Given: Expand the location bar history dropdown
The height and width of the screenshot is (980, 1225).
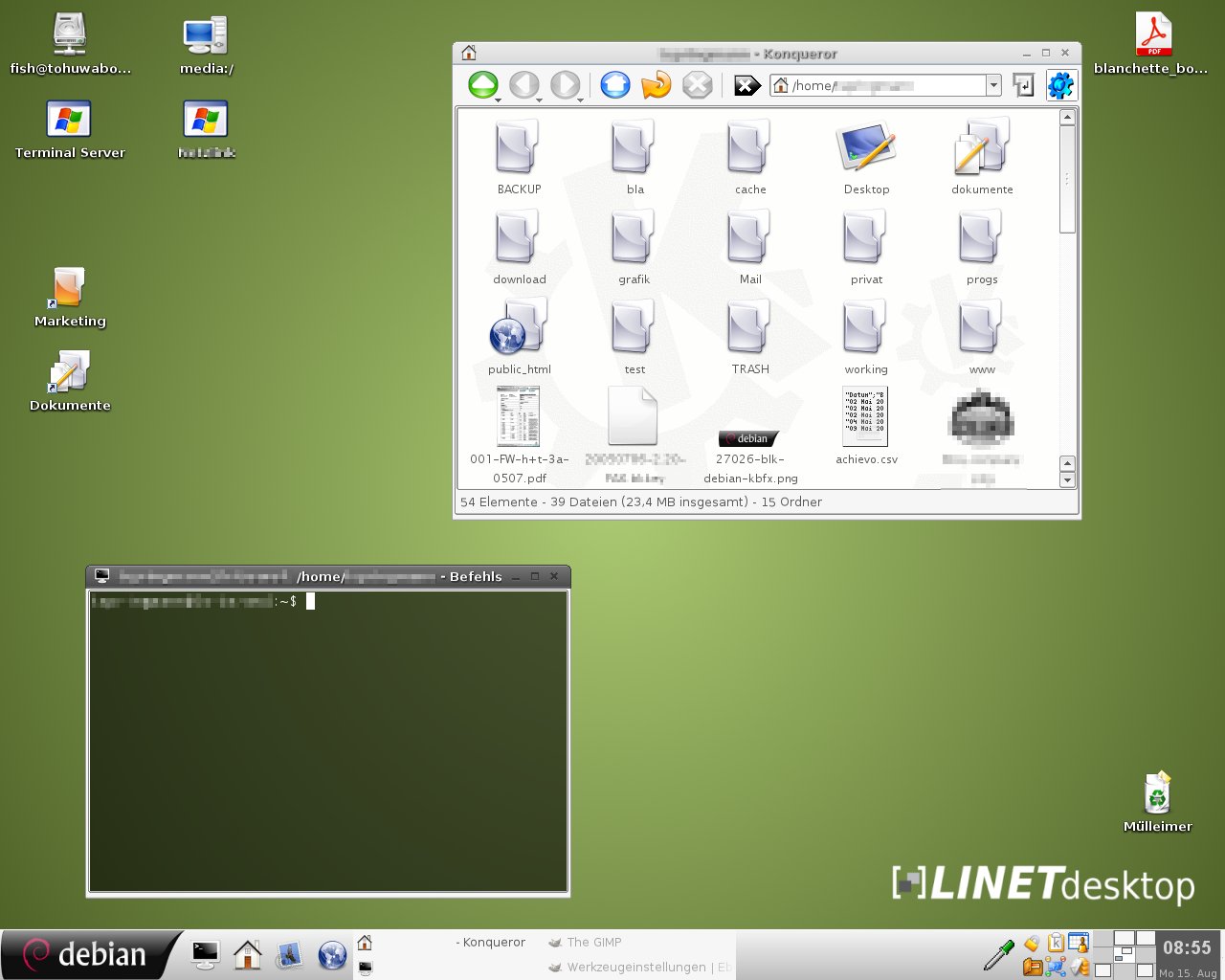Looking at the screenshot, I should (993, 86).
